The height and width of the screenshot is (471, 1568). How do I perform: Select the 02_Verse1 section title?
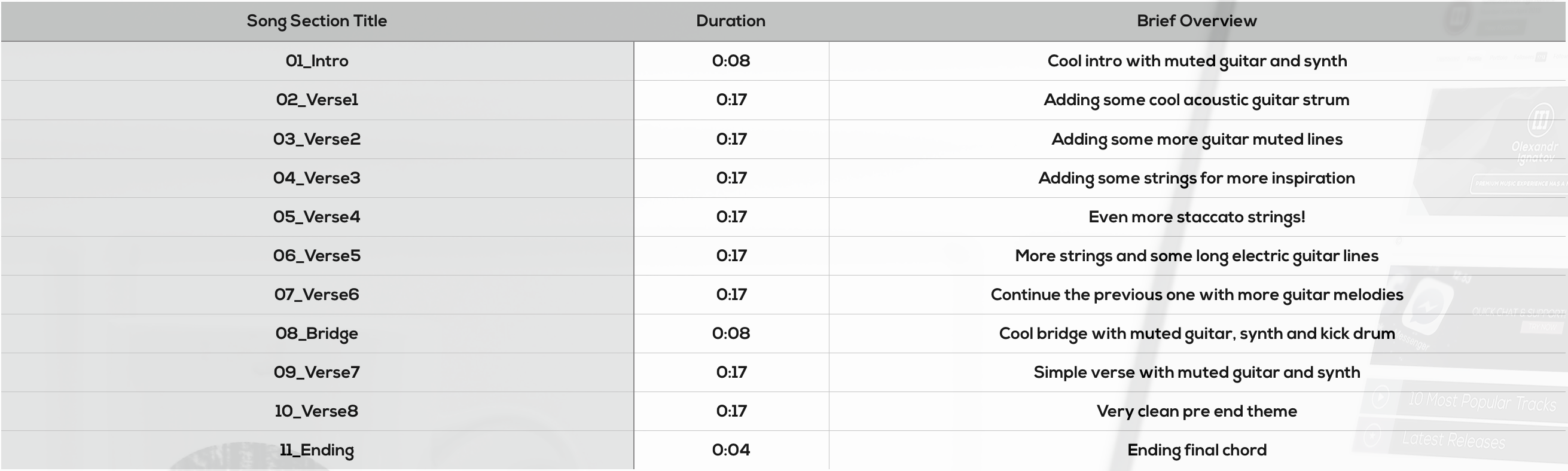[316, 100]
